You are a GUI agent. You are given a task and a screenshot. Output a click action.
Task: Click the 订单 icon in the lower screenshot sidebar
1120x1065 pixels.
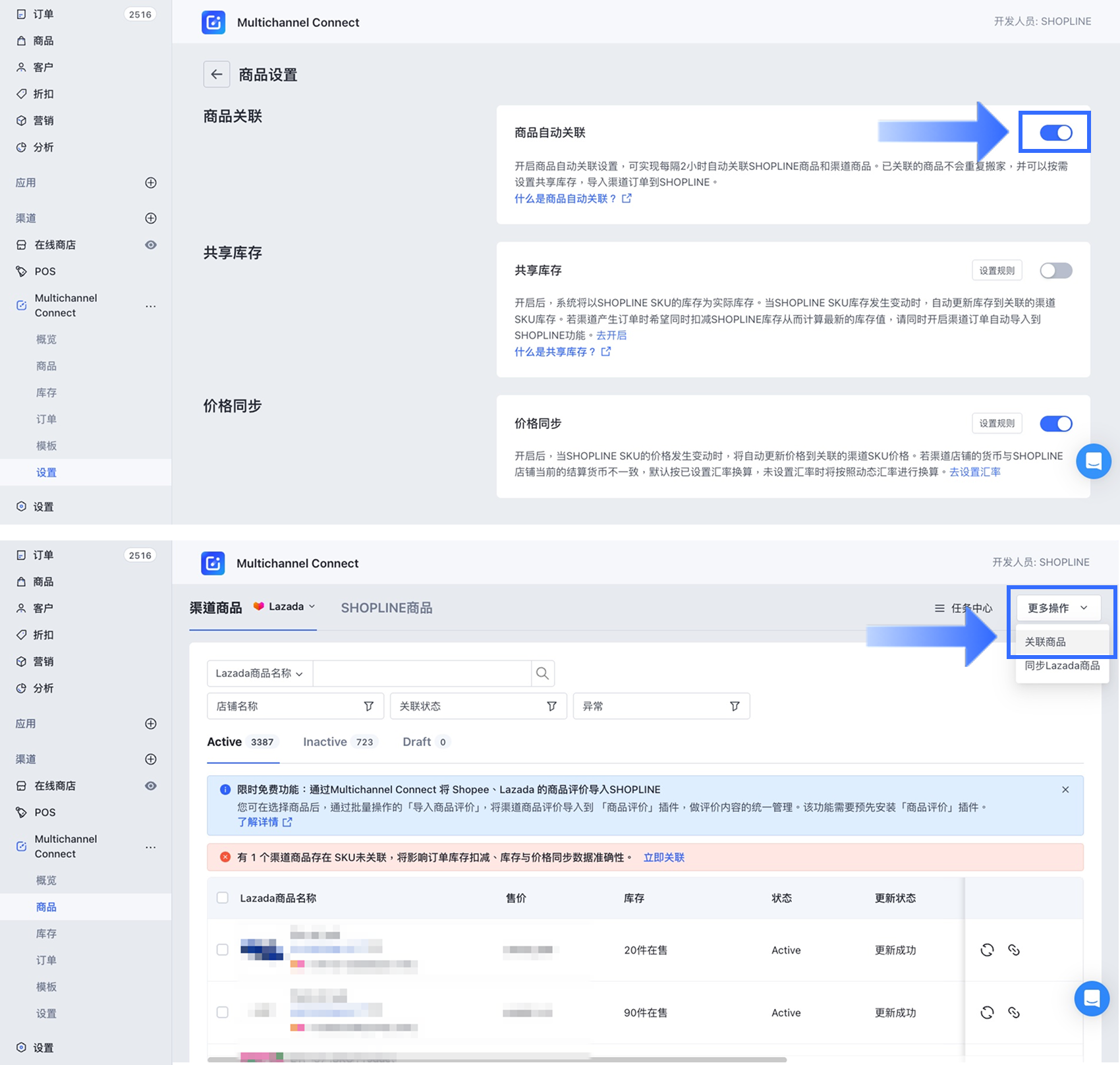(21, 555)
